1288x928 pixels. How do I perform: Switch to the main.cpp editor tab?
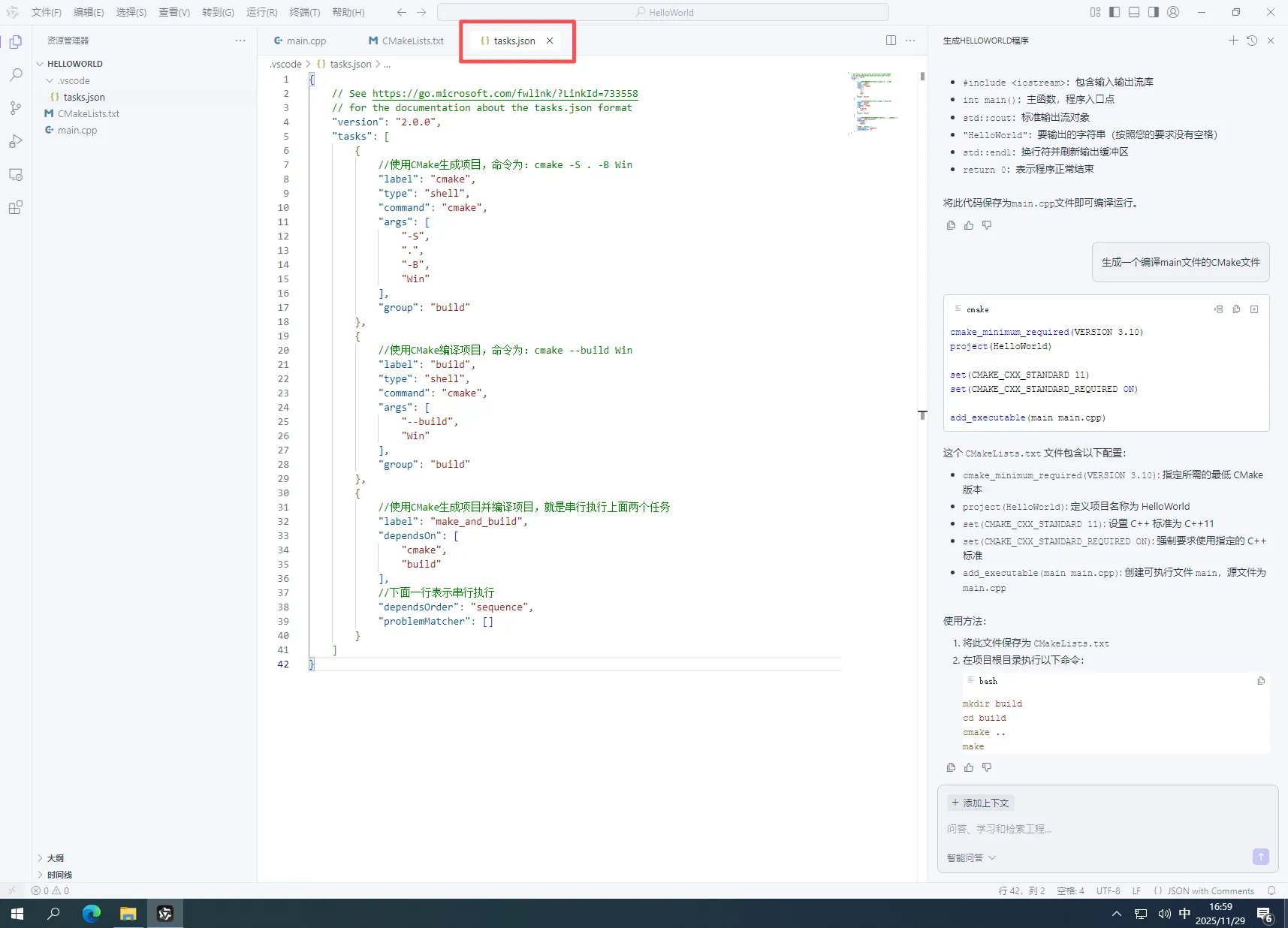coord(300,41)
